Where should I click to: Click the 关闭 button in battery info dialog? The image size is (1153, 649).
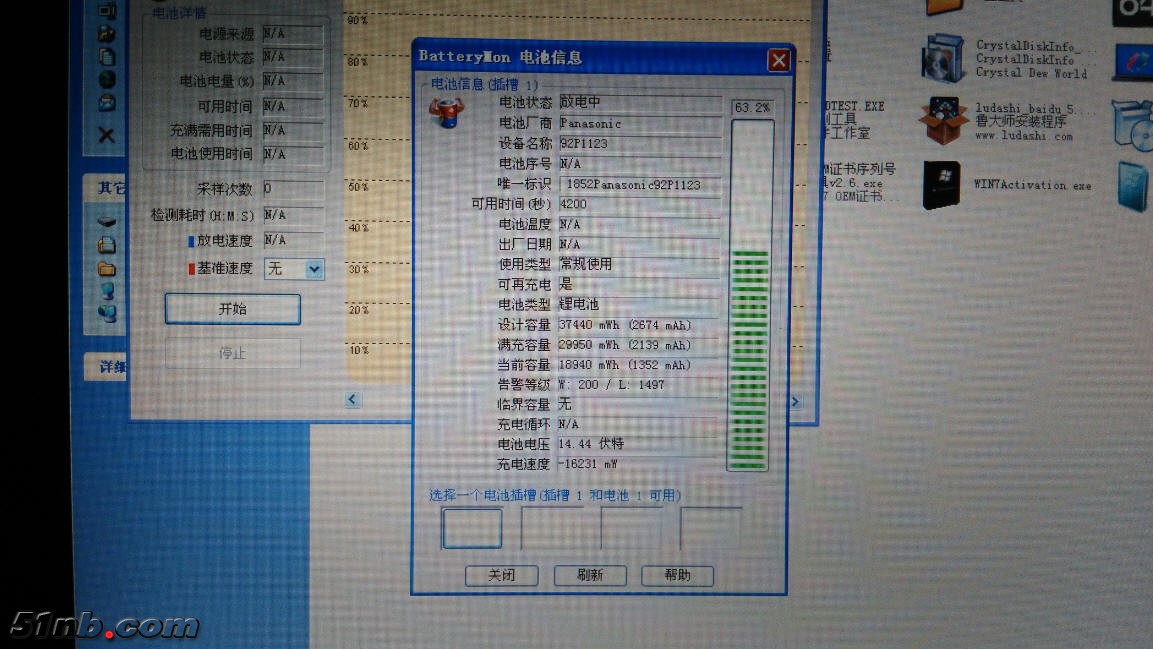(x=501, y=575)
